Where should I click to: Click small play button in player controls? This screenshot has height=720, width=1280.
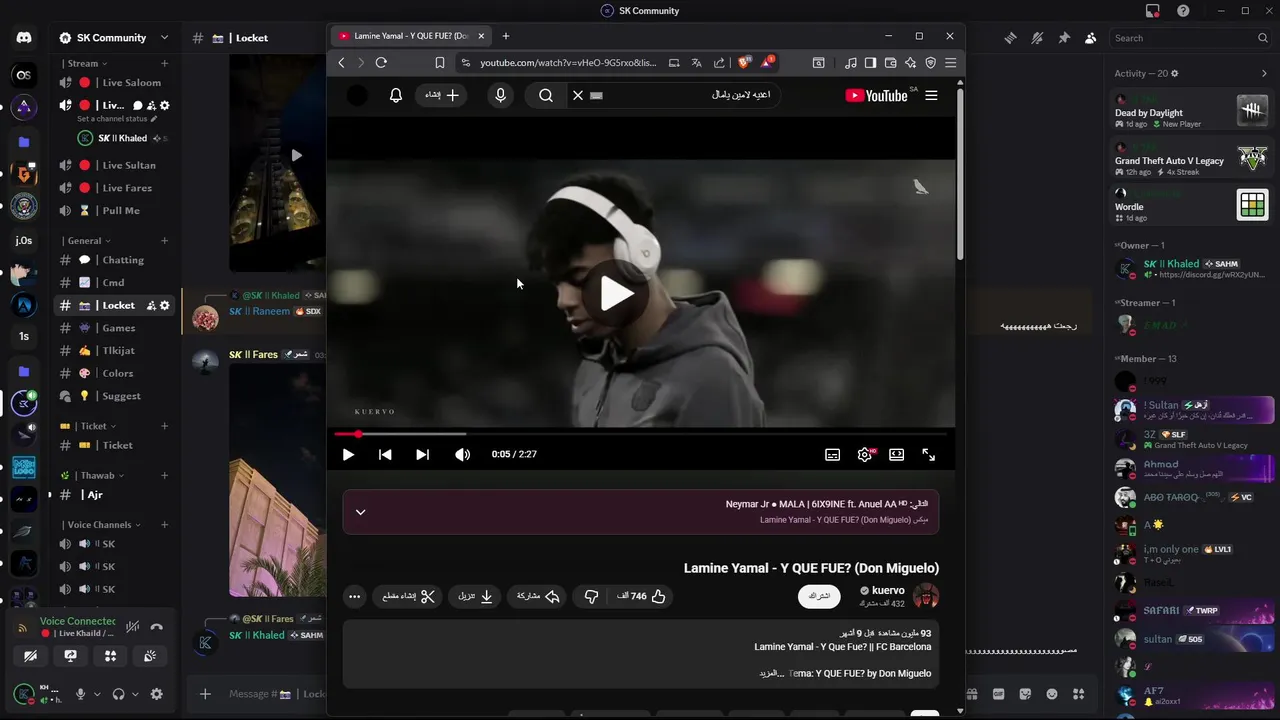(x=348, y=454)
